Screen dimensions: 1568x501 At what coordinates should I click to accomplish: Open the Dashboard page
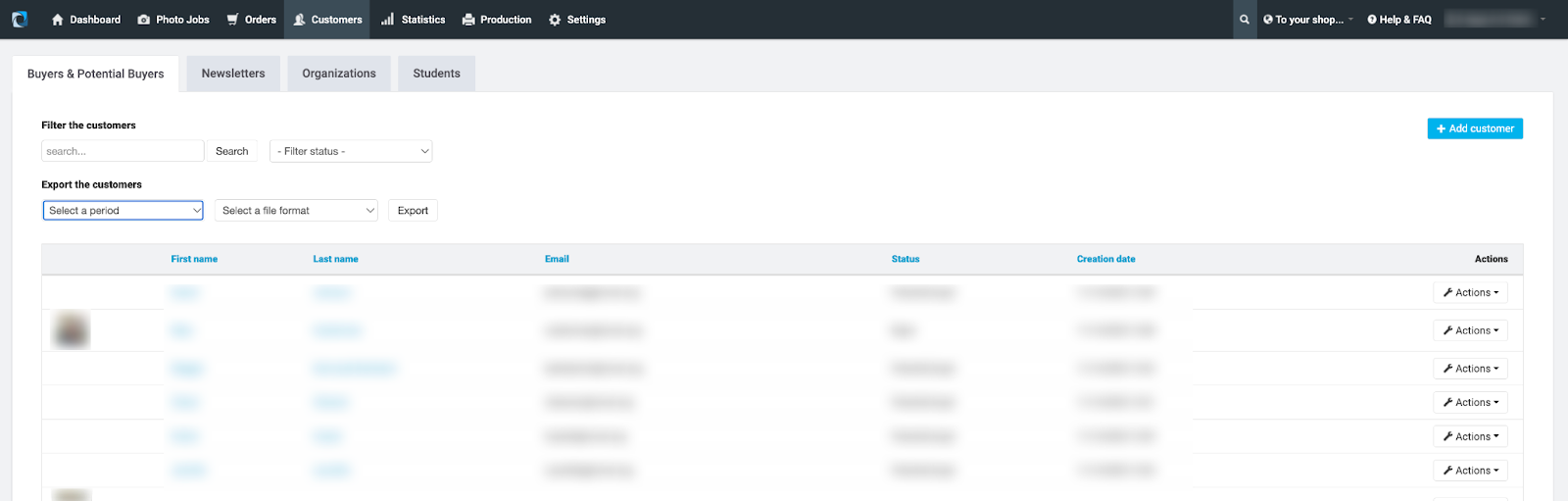coord(85,20)
